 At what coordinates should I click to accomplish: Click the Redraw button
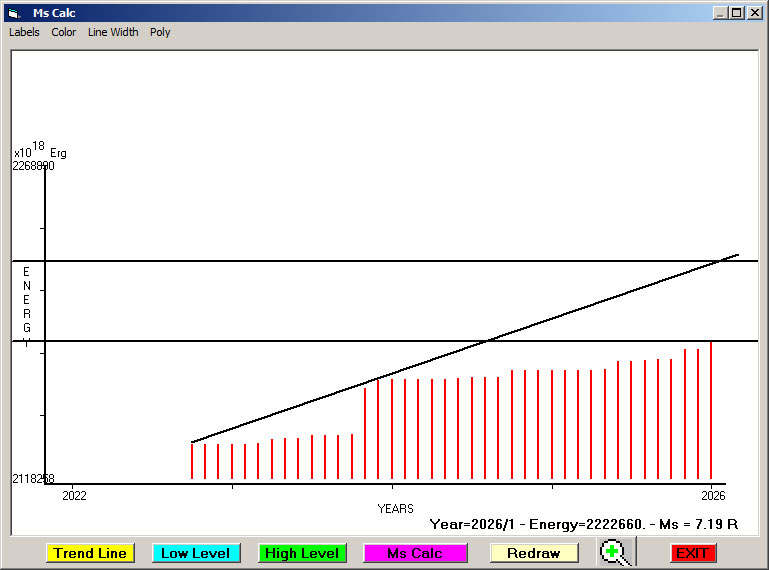[x=534, y=553]
